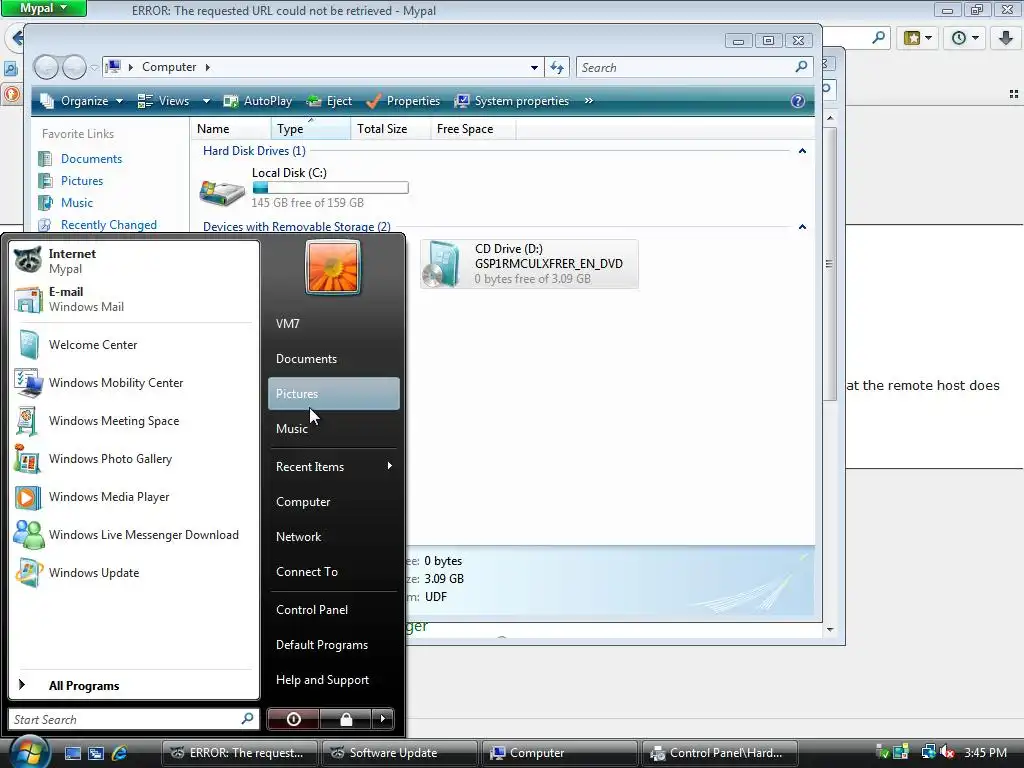1024x768 pixels.
Task: Collapse Hard Disk Drives group
Action: [802, 151]
